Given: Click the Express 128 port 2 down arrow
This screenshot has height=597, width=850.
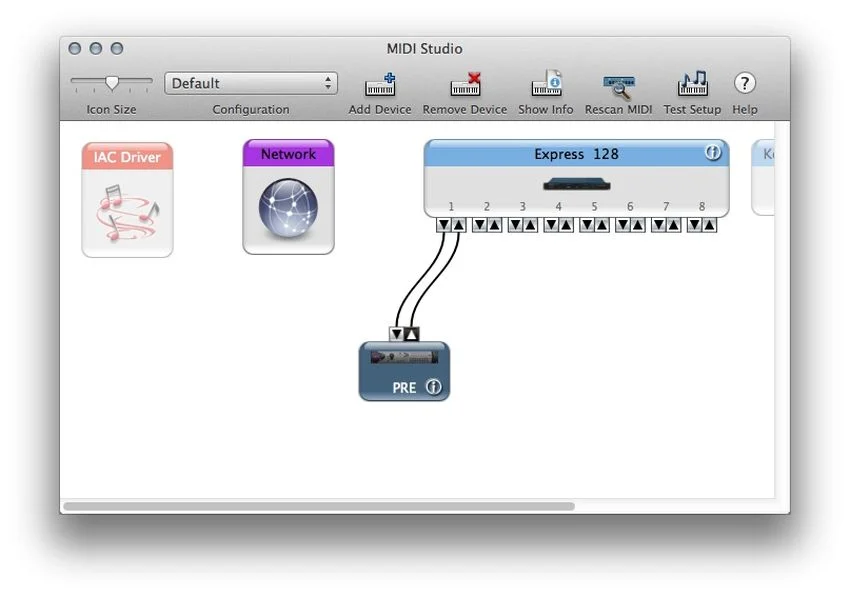Looking at the screenshot, I should (x=480, y=225).
